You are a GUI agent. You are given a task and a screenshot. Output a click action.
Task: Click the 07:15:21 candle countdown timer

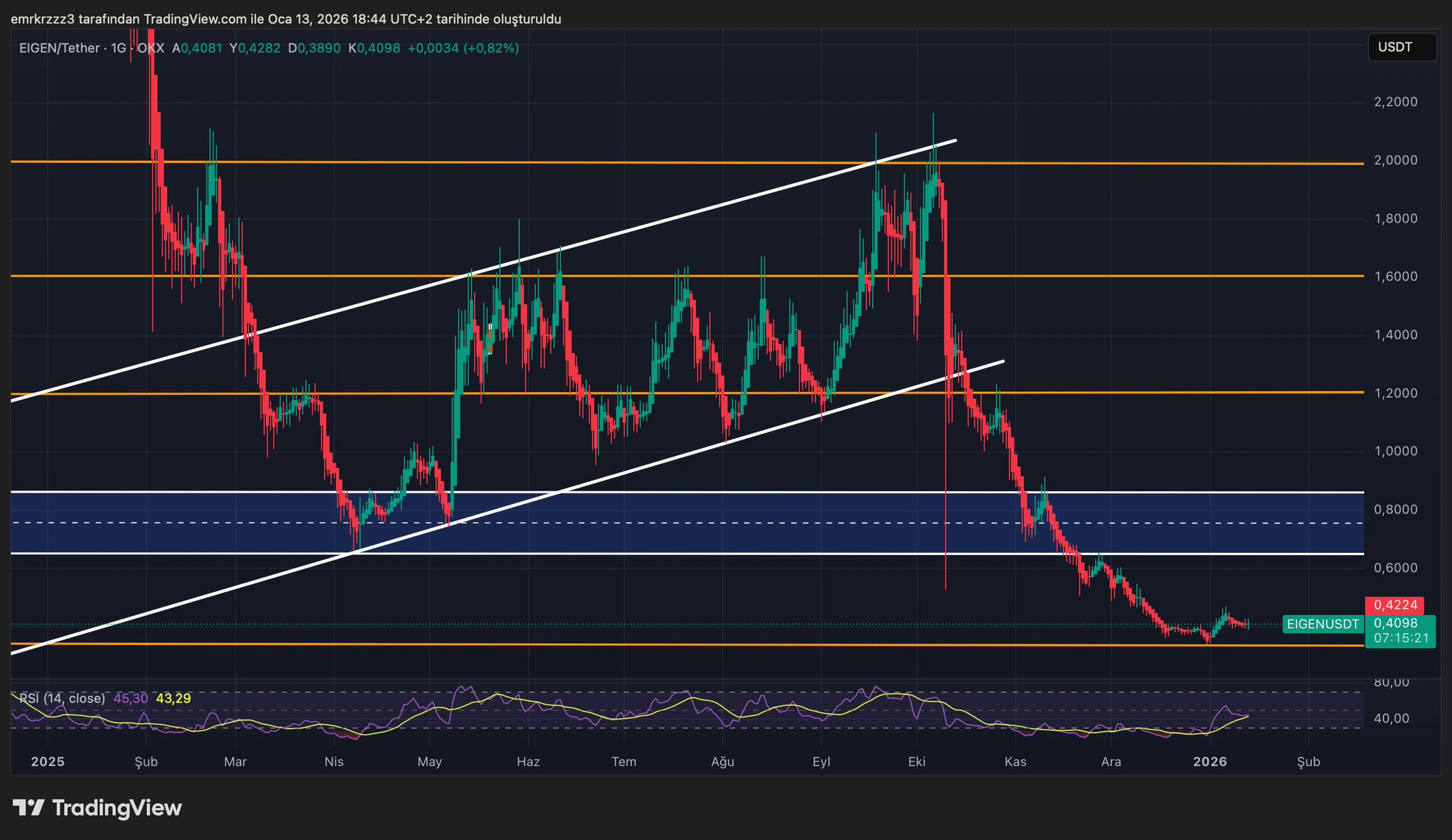tap(1400, 638)
